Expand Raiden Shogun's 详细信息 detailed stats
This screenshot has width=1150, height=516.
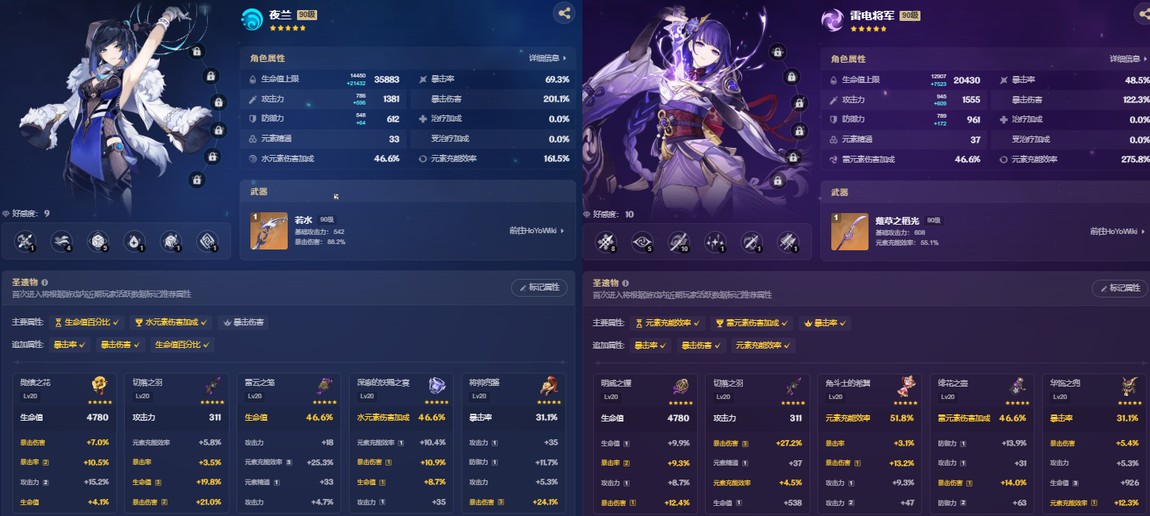pos(1129,59)
